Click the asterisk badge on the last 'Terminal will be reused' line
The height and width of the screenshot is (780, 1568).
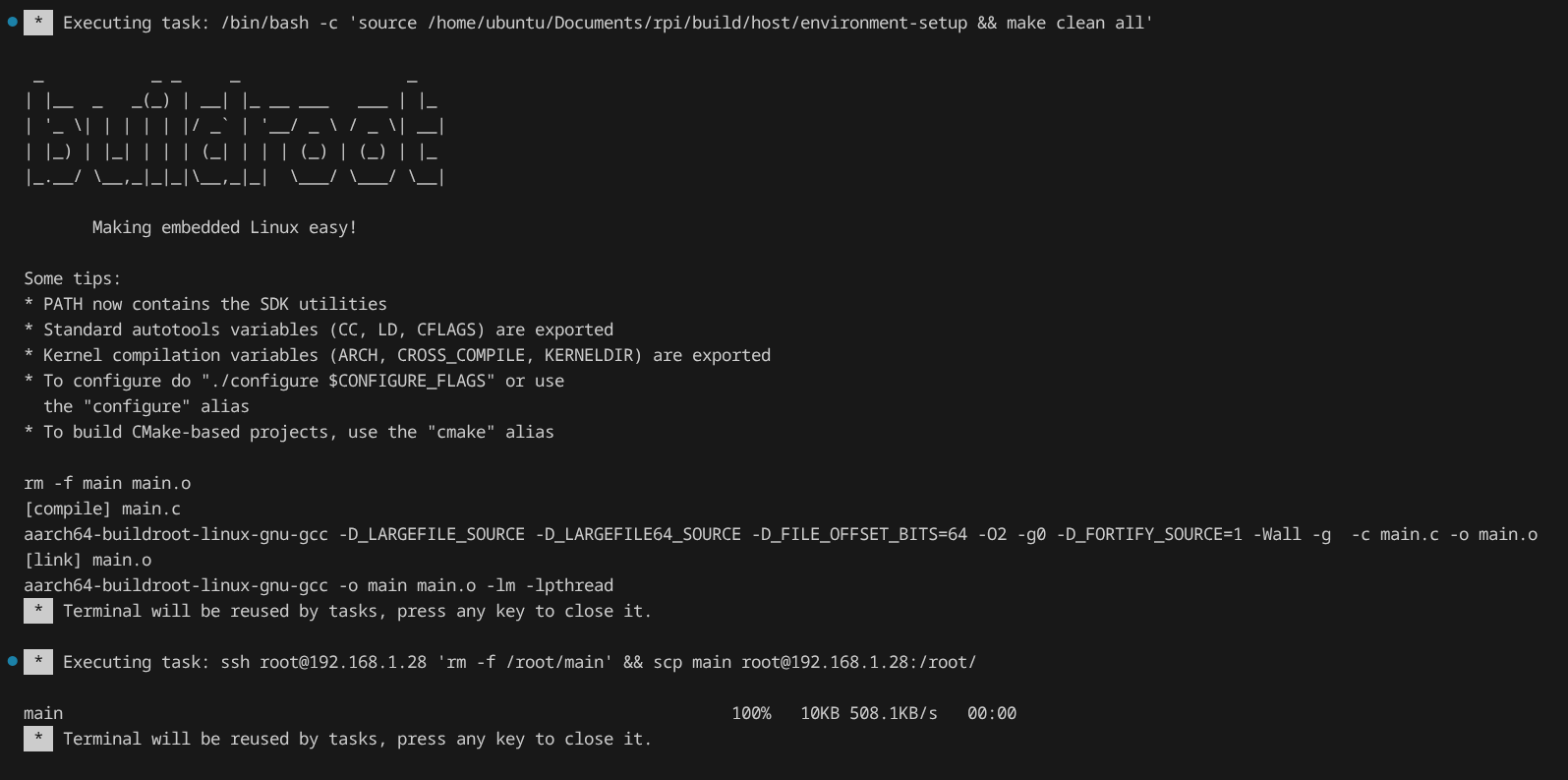pos(38,739)
